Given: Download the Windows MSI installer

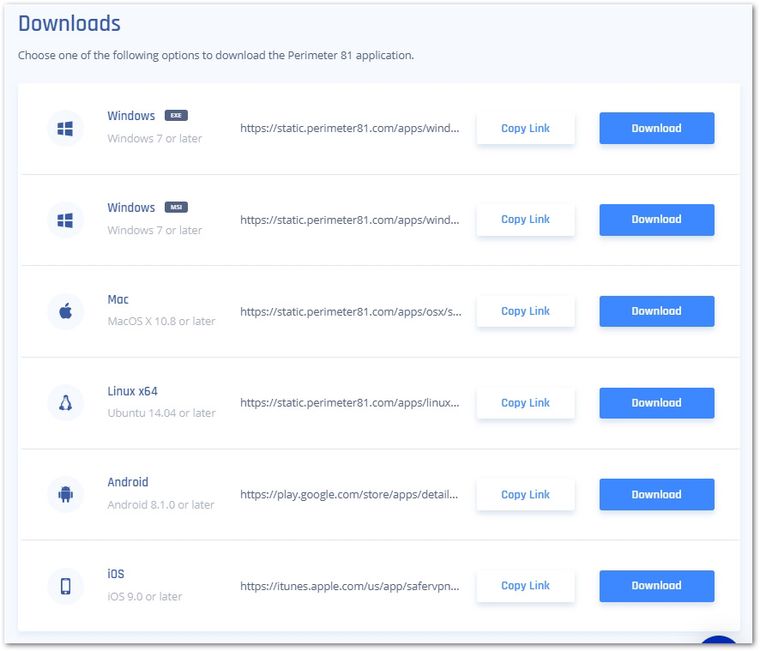Looking at the screenshot, I should point(656,220).
